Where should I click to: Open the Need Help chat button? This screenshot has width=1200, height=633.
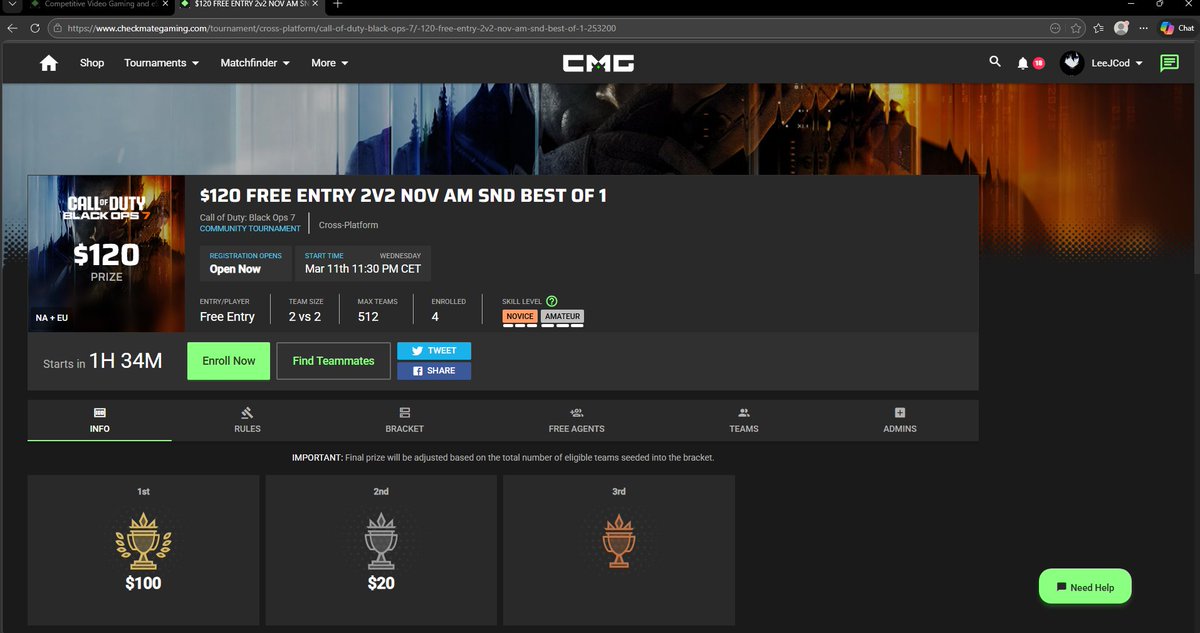pyautogui.click(x=1084, y=587)
